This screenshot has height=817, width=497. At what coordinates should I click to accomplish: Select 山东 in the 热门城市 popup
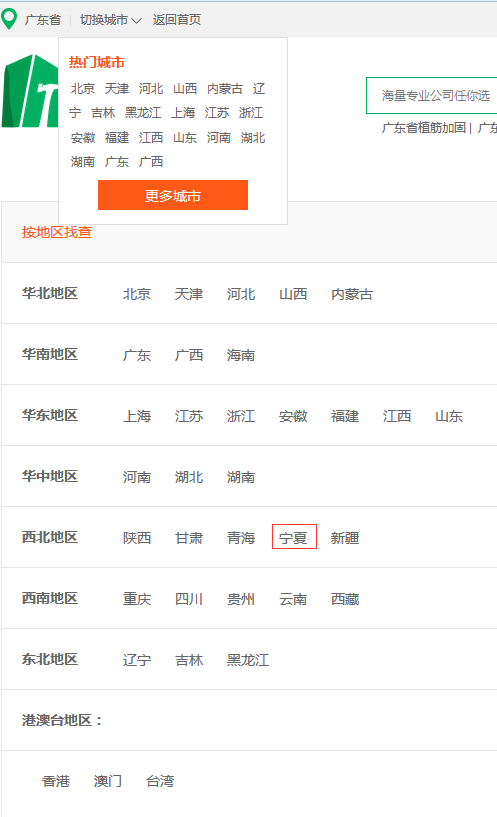pos(185,138)
